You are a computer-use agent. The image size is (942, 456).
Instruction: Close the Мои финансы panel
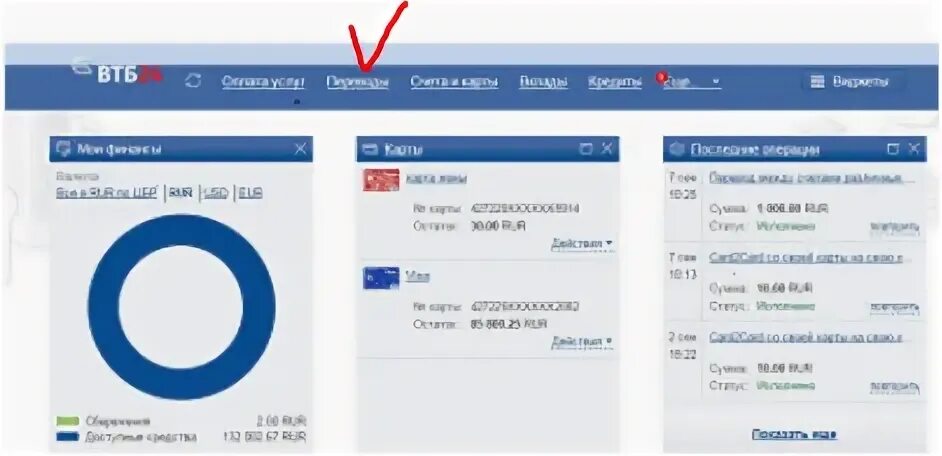(300, 148)
